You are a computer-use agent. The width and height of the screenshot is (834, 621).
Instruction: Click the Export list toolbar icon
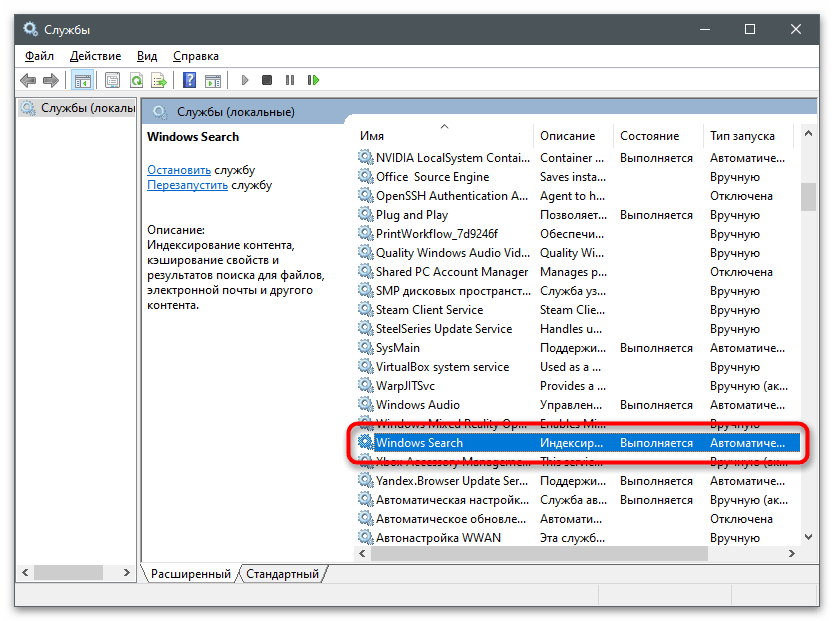pos(159,80)
